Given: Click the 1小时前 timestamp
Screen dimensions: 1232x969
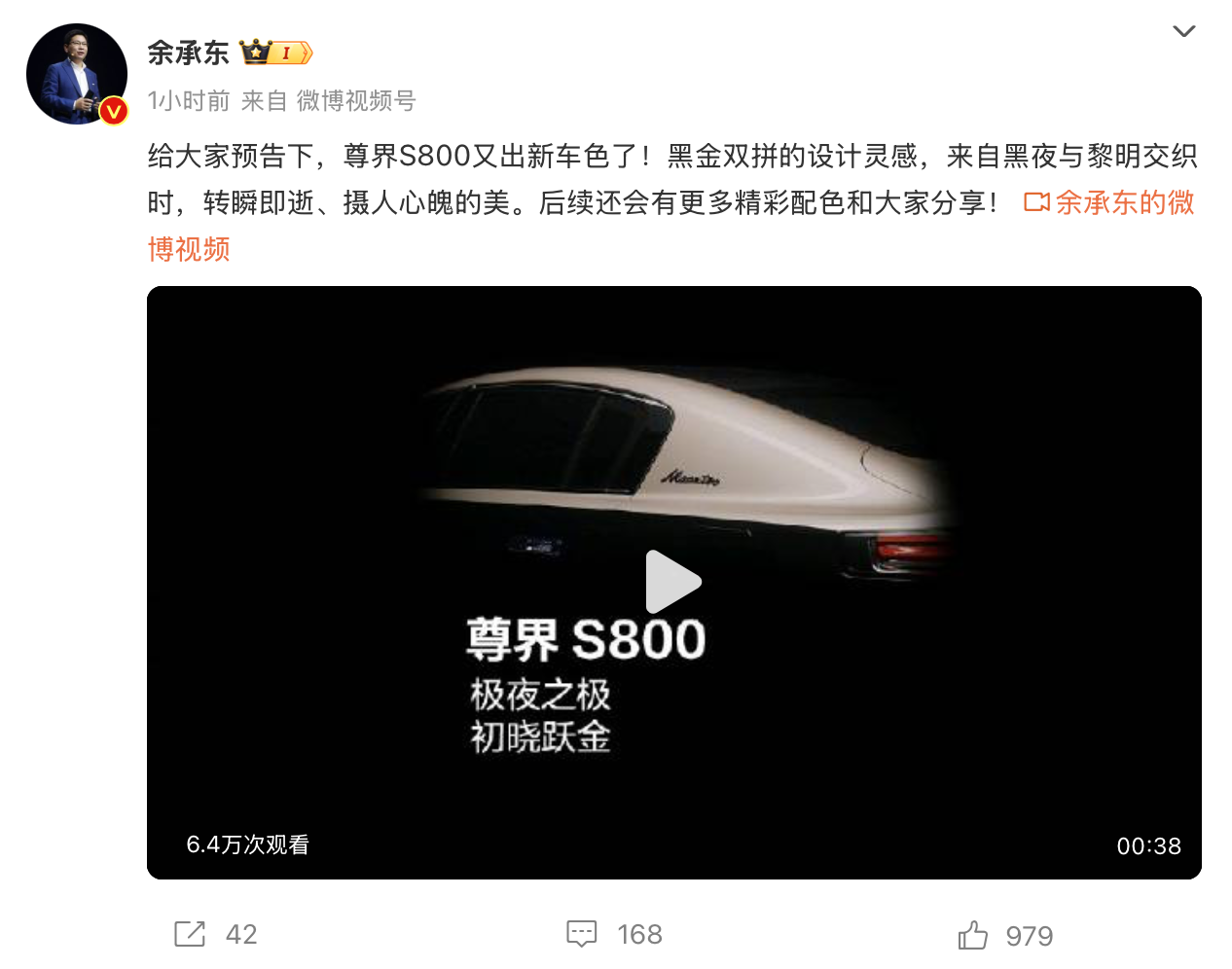Looking at the screenshot, I should pos(189,101).
